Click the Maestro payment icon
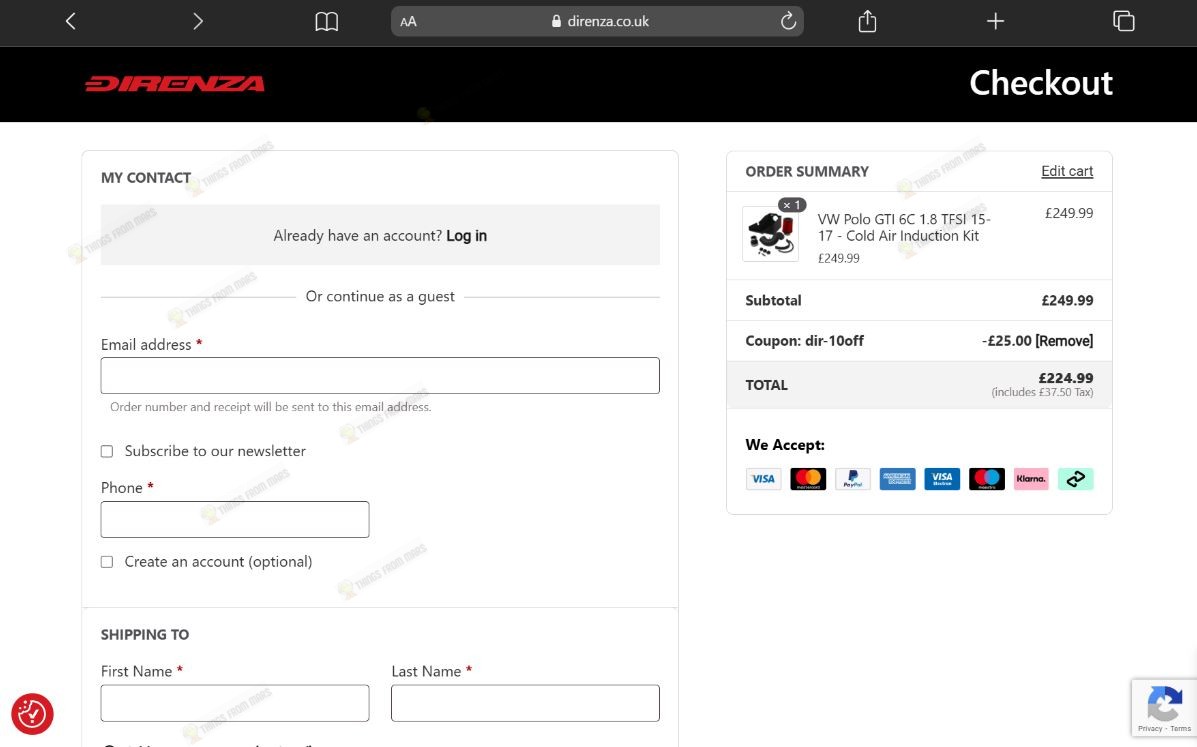This screenshot has width=1197, height=747. point(986,479)
